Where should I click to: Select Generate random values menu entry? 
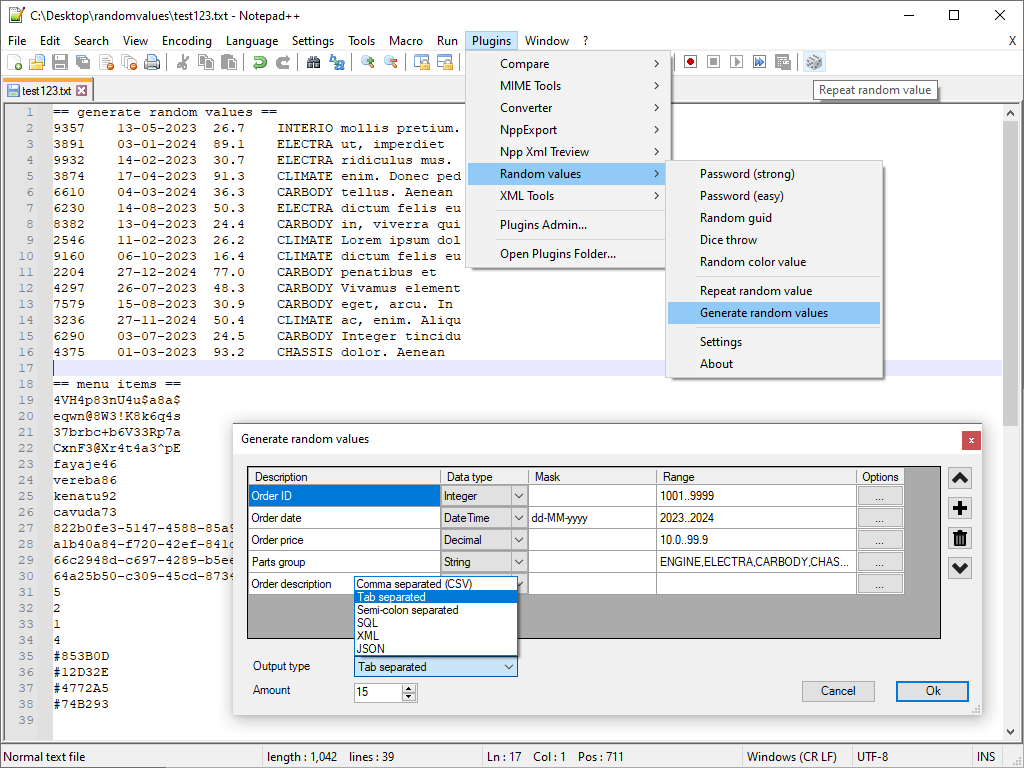point(763,313)
